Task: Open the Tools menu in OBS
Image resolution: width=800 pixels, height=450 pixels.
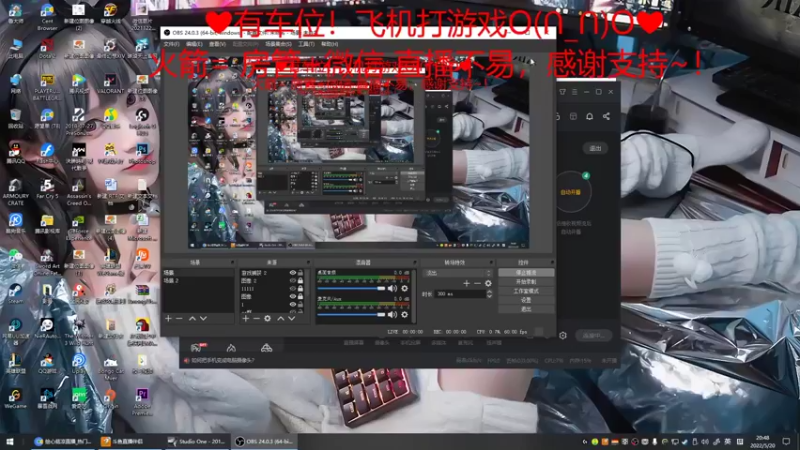Action: (x=306, y=44)
